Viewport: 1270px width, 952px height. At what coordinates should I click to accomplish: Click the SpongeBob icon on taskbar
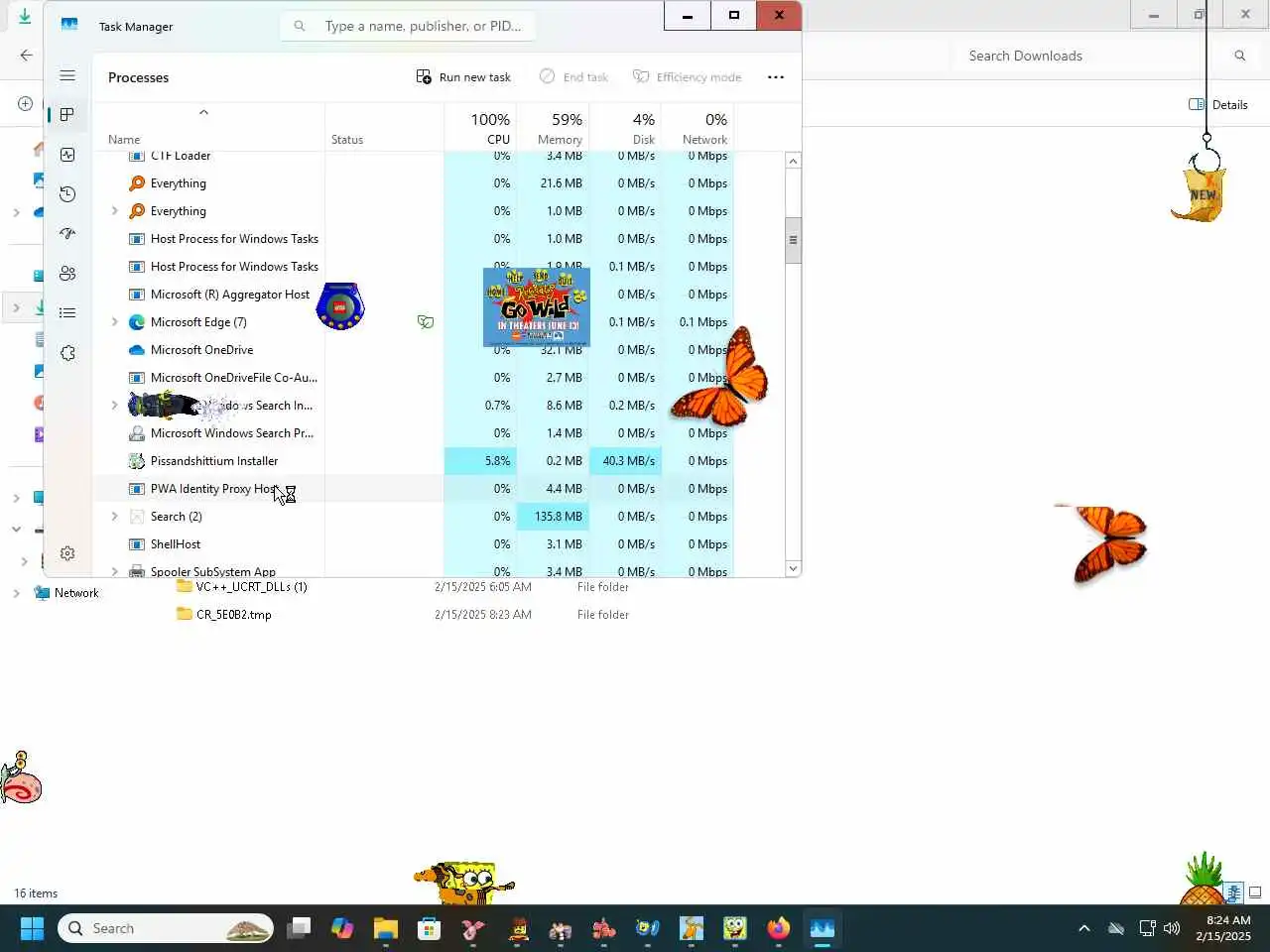[735, 928]
